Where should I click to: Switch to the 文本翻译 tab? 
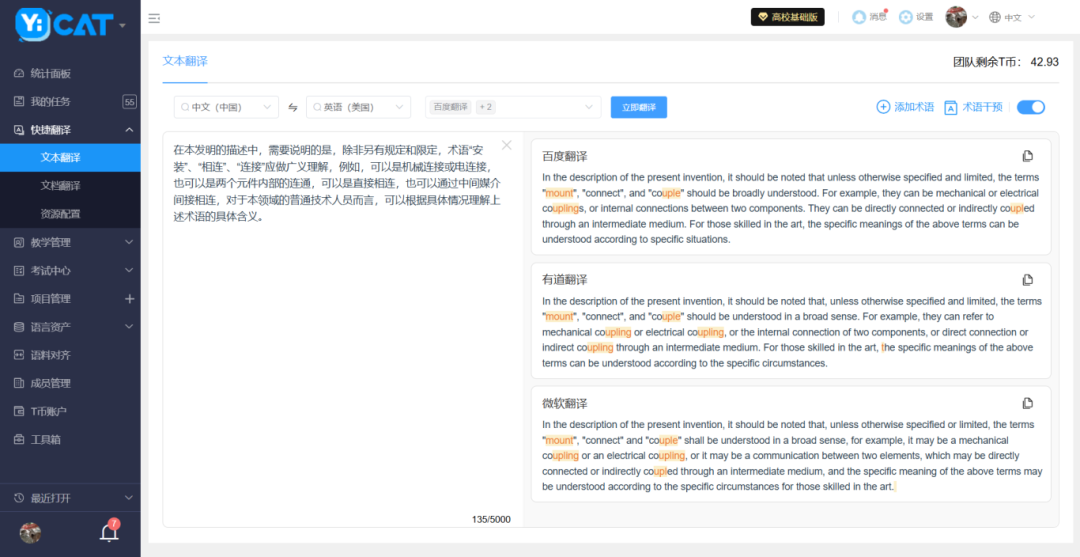[x=185, y=61]
